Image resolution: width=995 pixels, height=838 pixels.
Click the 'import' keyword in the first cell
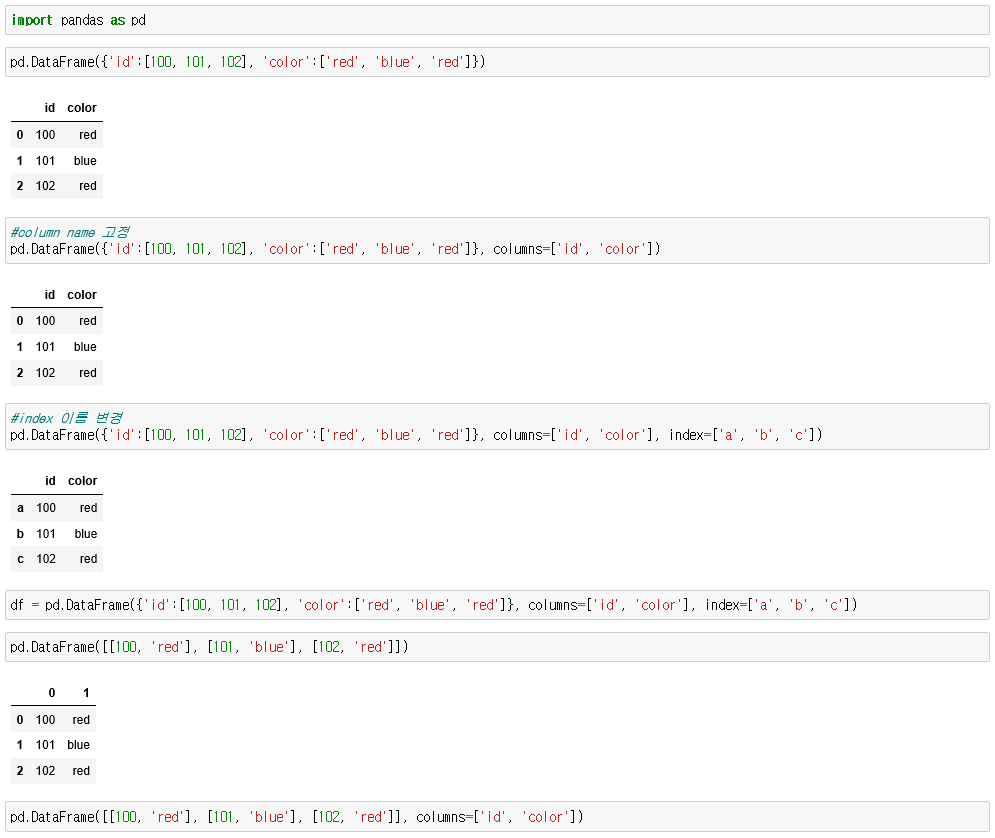click(x=32, y=20)
